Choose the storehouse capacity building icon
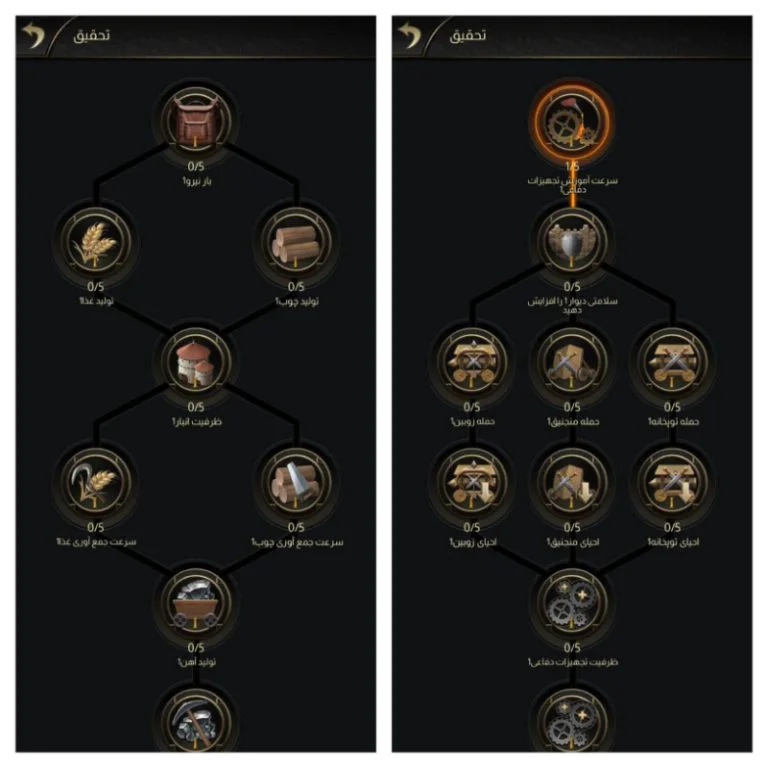This screenshot has width=768, height=768. [x=195, y=361]
